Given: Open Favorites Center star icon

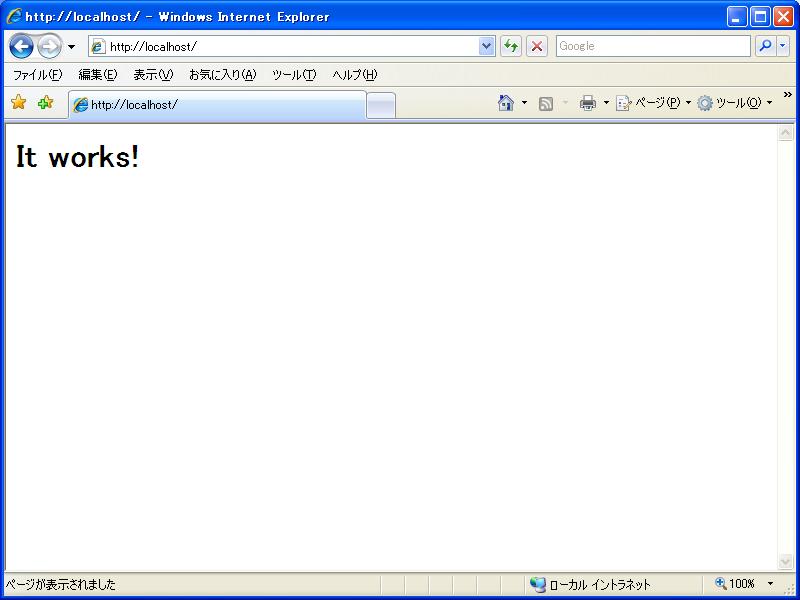Looking at the screenshot, I should tap(18, 103).
